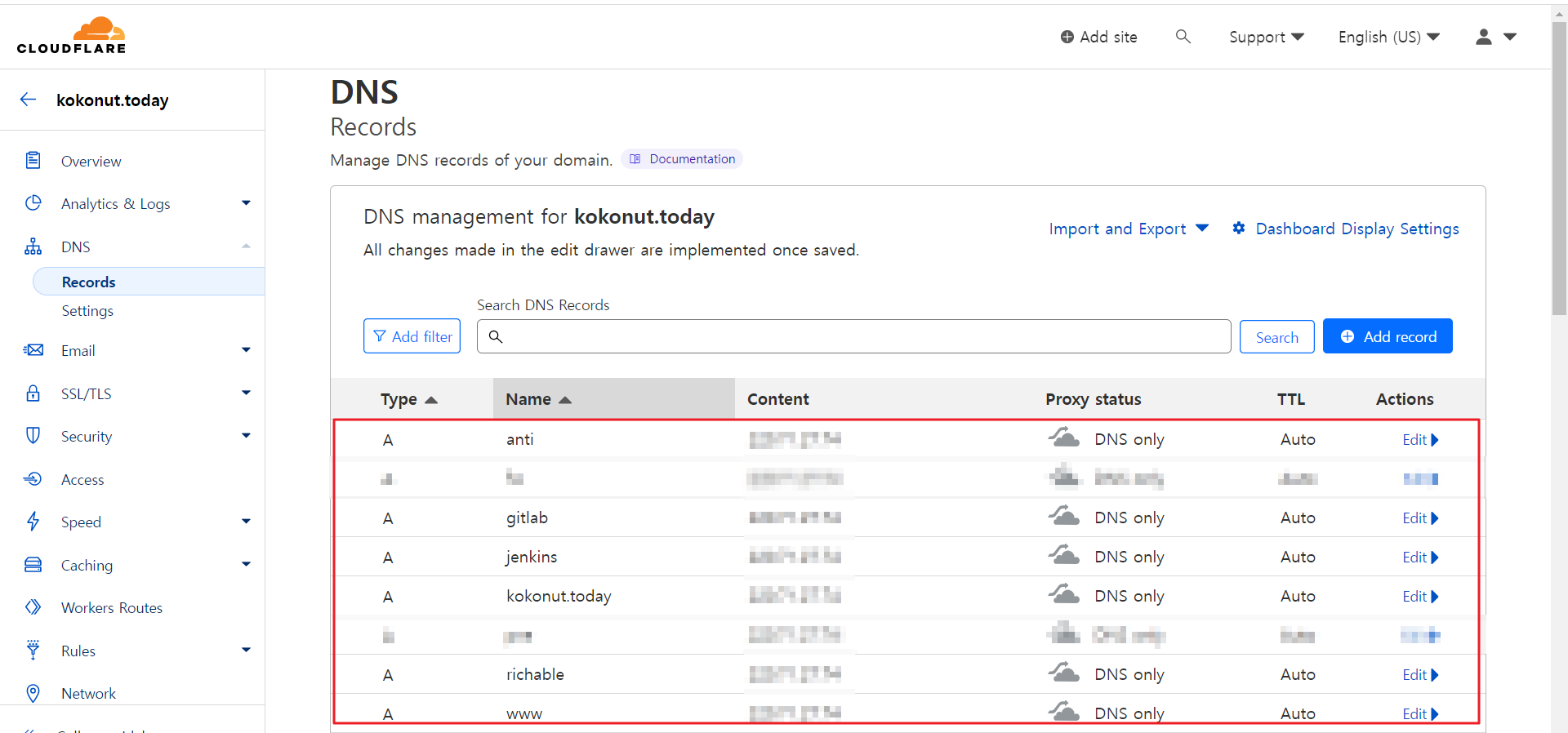The height and width of the screenshot is (733, 1568).
Task: Click the magnifier search icon in top bar
Action: 1183,36
